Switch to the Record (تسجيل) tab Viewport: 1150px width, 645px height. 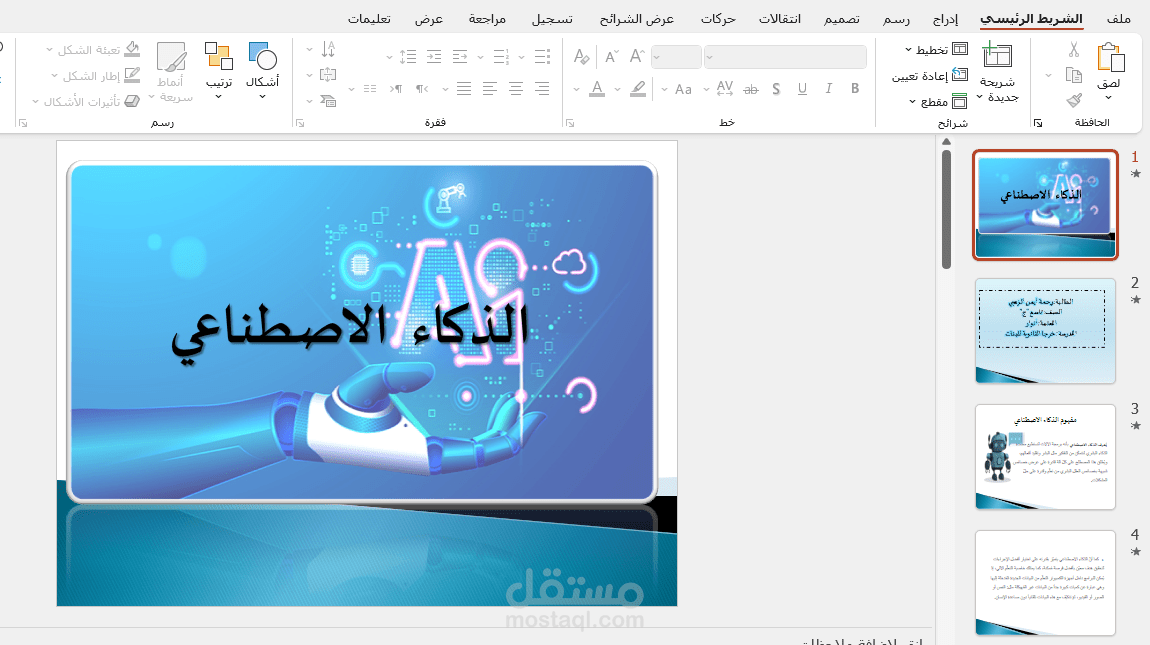[552, 18]
